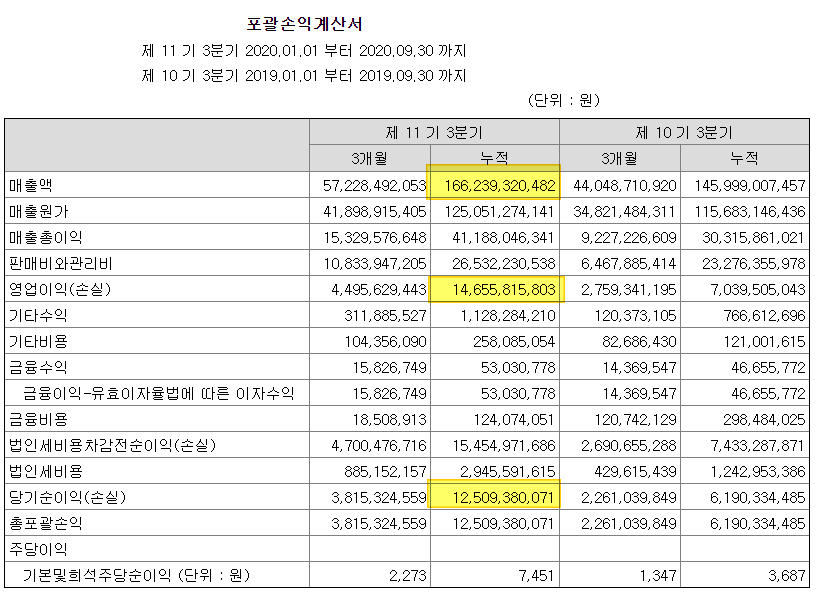Click the 기타비용 row label
Viewport: 825px width, 596px height.
tap(38, 341)
